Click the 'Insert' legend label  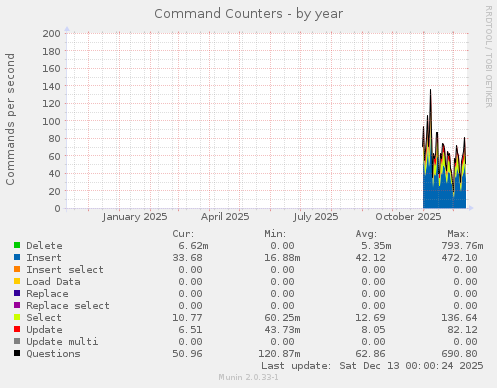tap(44, 258)
